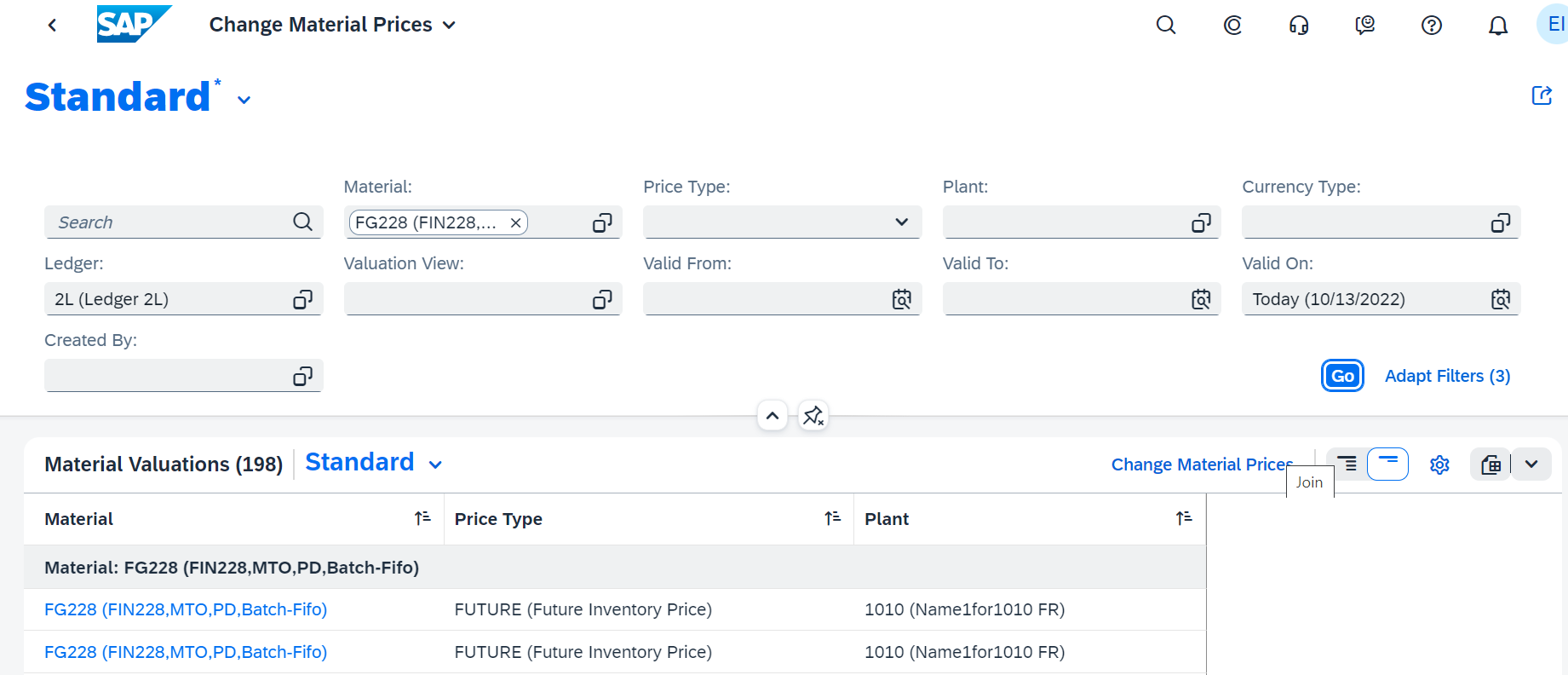The height and width of the screenshot is (675, 1568).
Task: Open Adapt Filters (3)
Action: [1447, 376]
